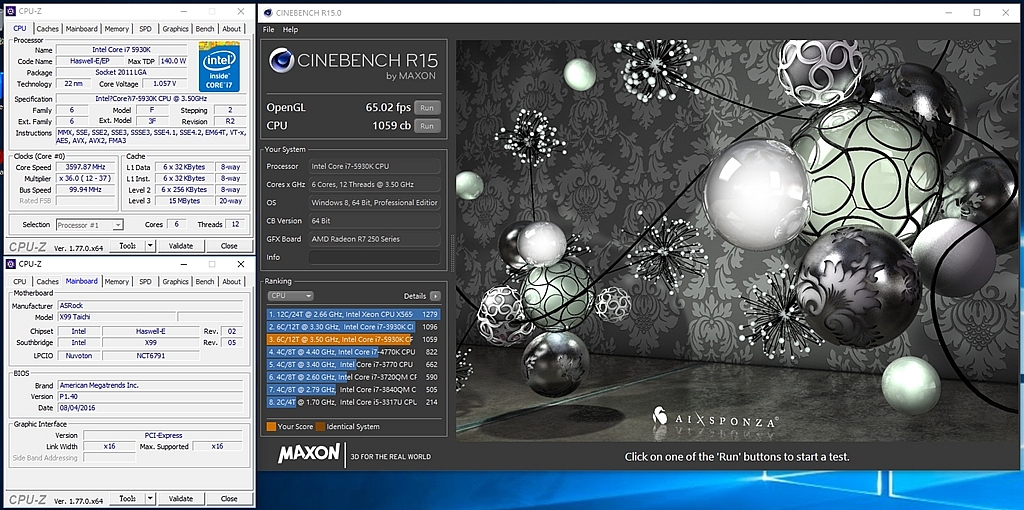
Task: Open the SPD tab in top CPU-Z window
Action: tap(146, 29)
